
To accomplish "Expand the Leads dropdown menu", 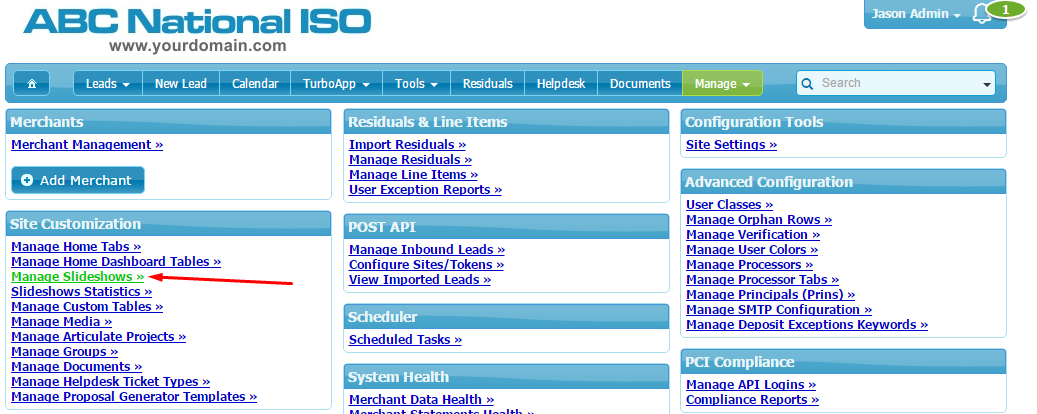I will [108, 84].
